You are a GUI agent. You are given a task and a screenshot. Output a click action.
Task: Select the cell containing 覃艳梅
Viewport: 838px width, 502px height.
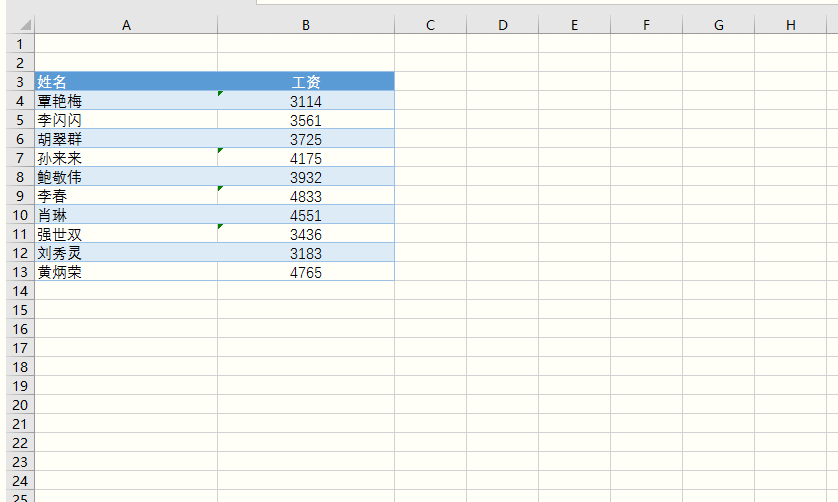[x=126, y=101]
